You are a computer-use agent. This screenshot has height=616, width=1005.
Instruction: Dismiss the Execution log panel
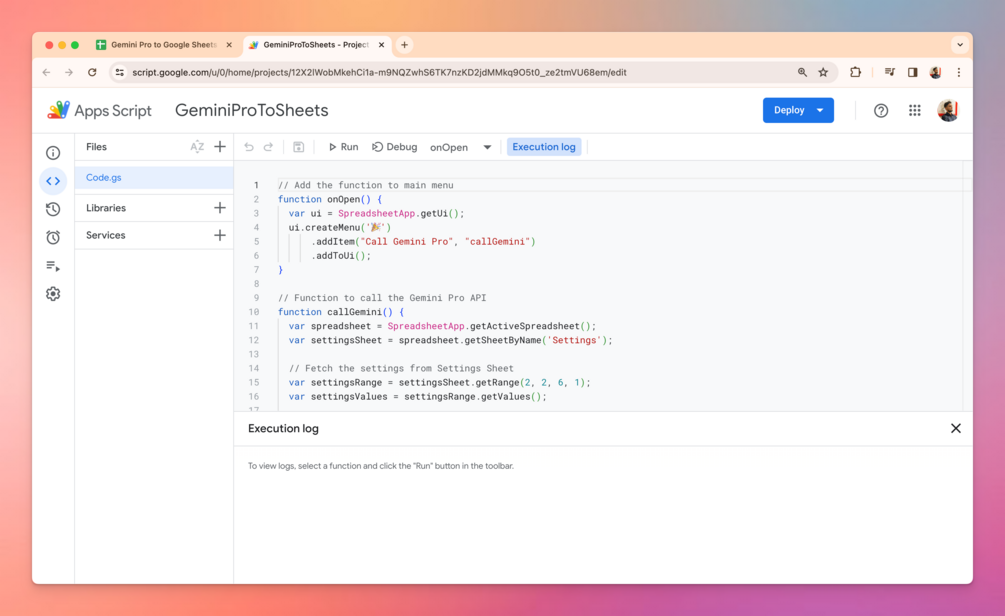point(955,428)
